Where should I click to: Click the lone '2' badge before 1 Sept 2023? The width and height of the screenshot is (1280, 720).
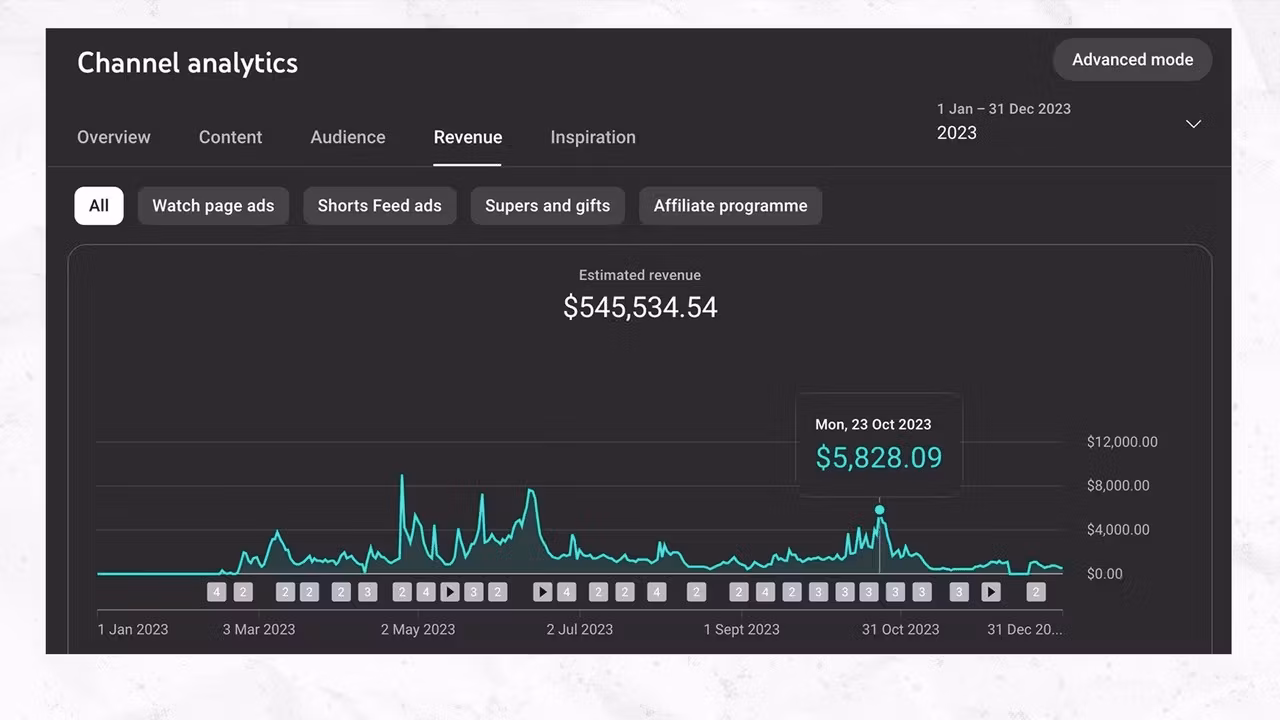pos(696,592)
